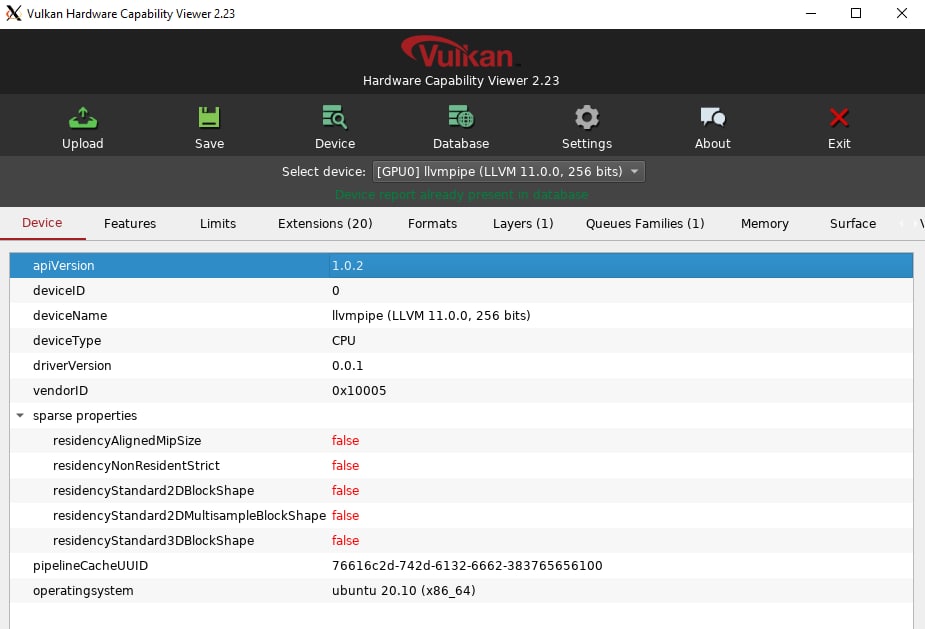Maximize the Vulkan Hardware Capability Viewer window
This screenshot has width=925, height=629.
(x=856, y=13)
